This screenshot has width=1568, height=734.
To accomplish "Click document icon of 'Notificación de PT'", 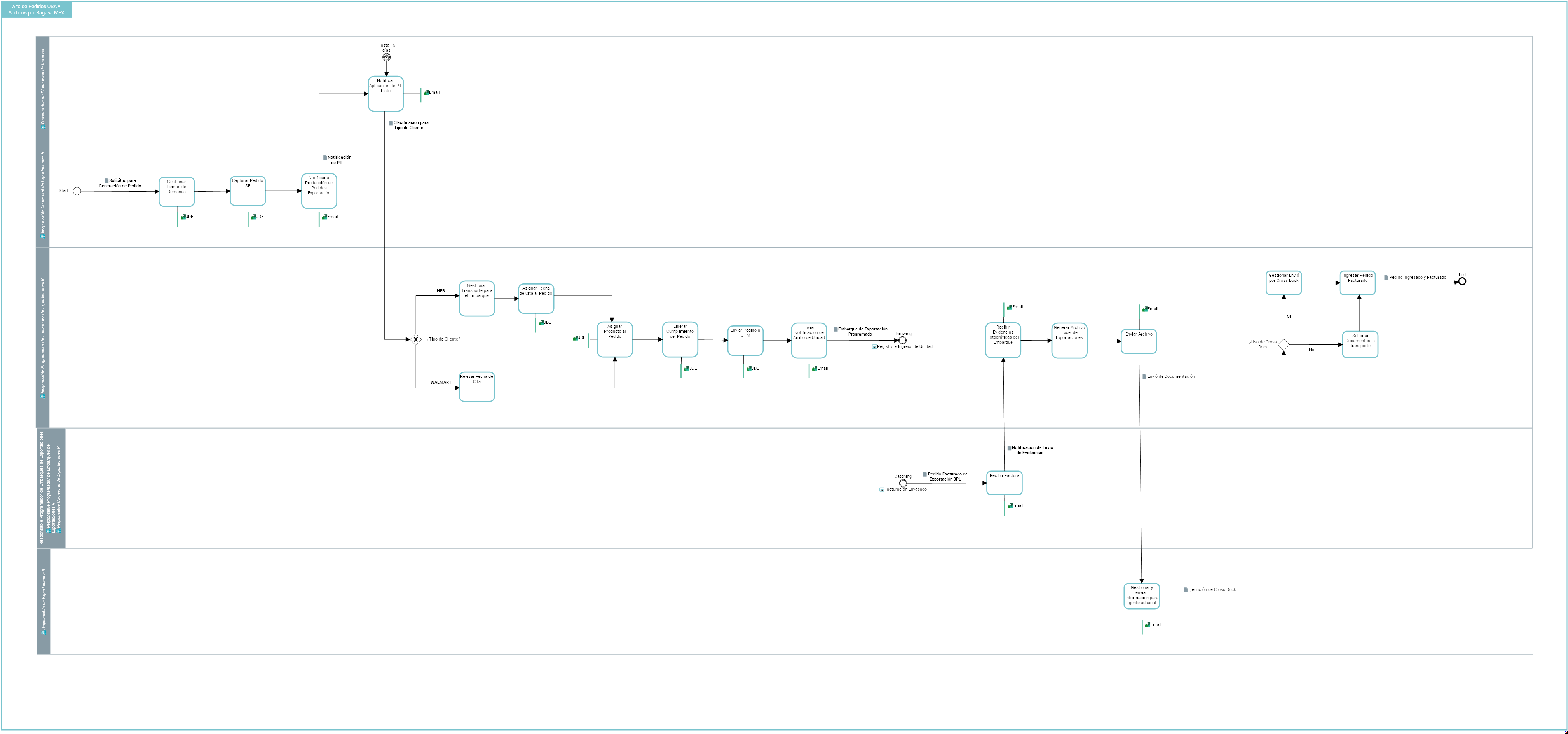I will (325, 157).
